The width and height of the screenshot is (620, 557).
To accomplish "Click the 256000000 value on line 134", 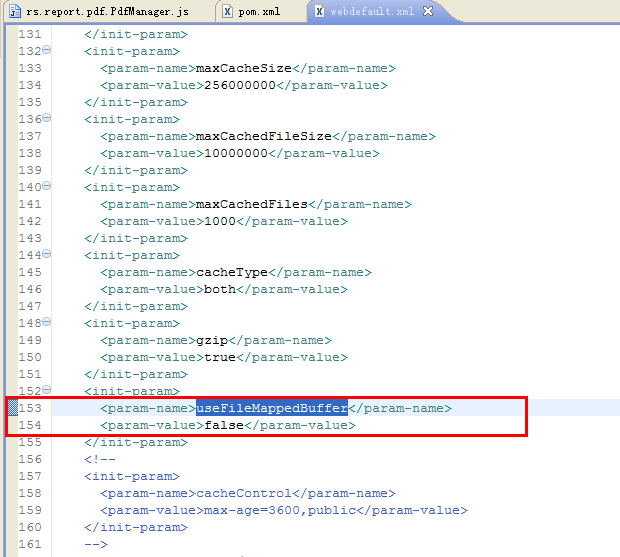I will tap(240, 85).
